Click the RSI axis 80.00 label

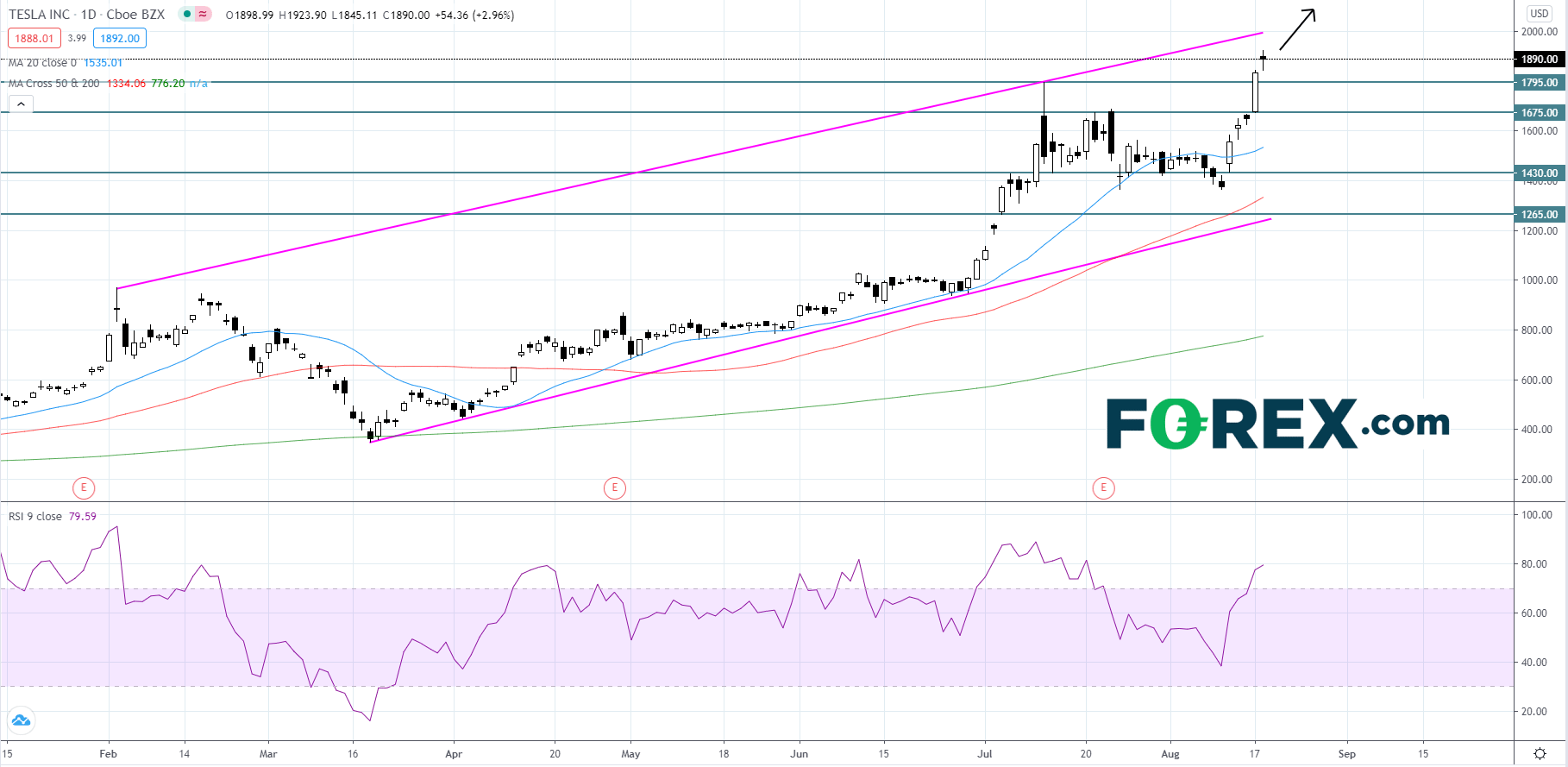tap(1534, 564)
